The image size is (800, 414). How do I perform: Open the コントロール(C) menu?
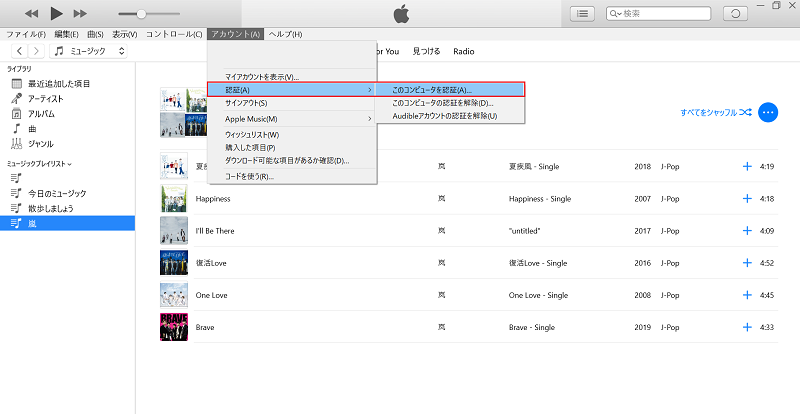click(x=174, y=34)
